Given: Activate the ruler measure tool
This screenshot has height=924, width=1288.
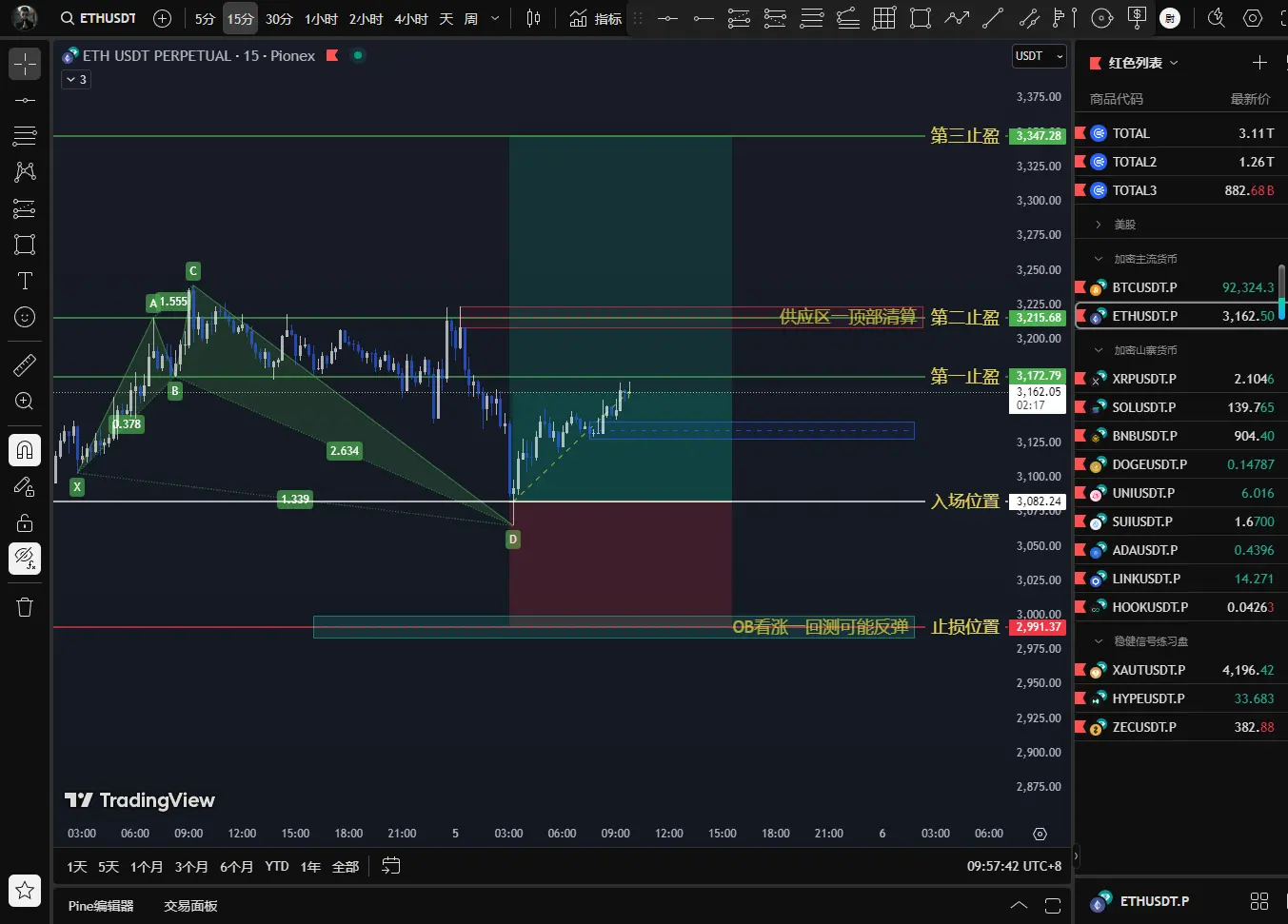Looking at the screenshot, I should [x=25, y=364].
